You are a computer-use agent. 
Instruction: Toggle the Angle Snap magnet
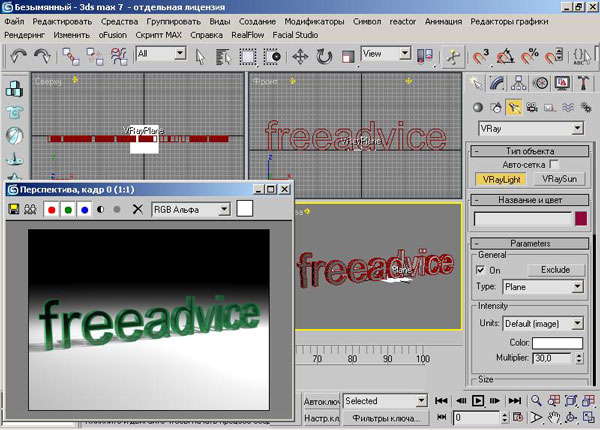click(x=505, y=57)
